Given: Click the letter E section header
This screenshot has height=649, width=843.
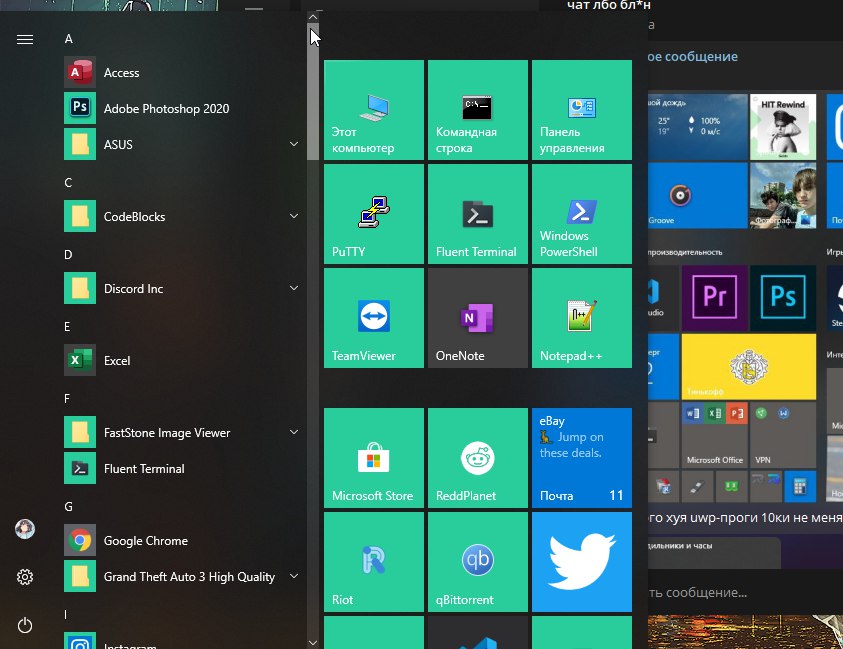Looking at the screenshot, I should [67, 327].
